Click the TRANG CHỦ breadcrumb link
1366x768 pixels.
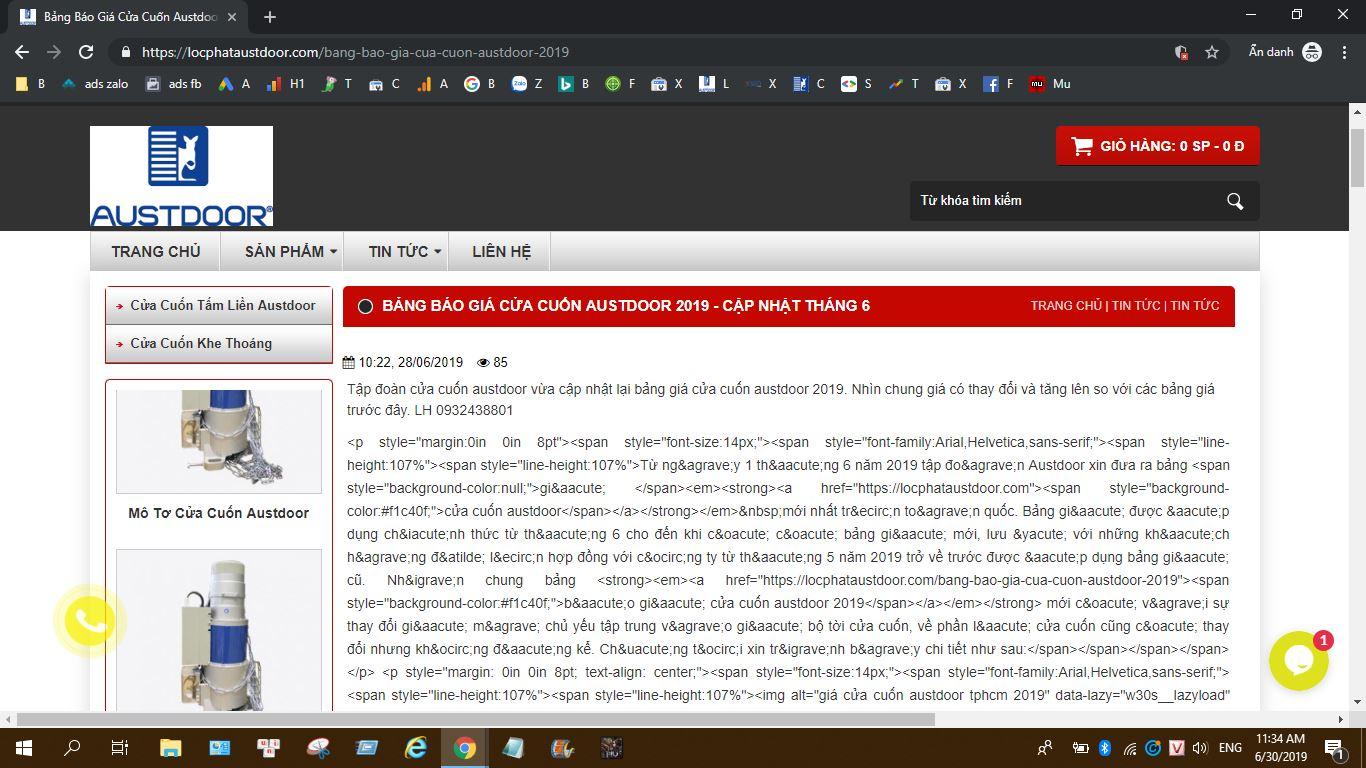click(x=1065, y=306)
